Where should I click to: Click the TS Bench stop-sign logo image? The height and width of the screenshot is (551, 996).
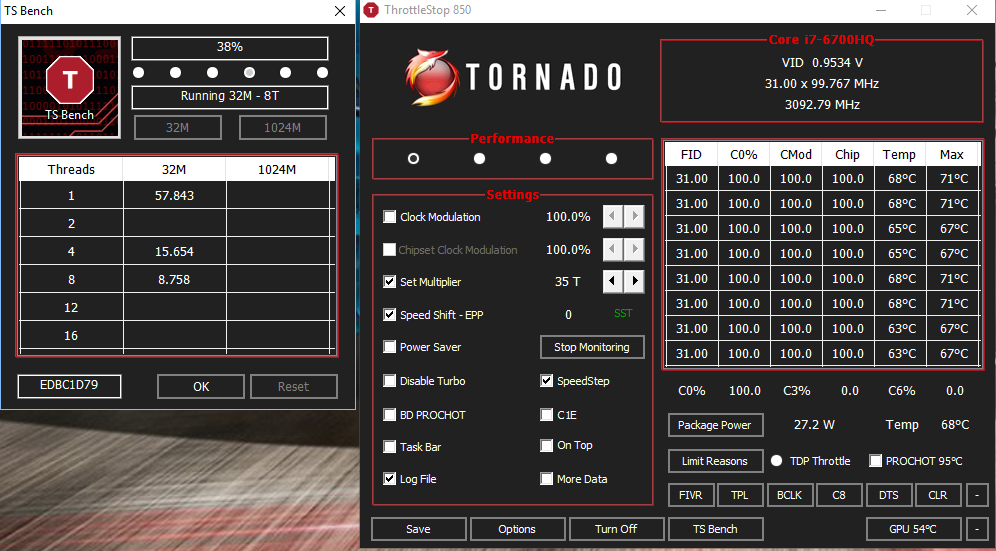pyautogui.click(x=70, y=87)
